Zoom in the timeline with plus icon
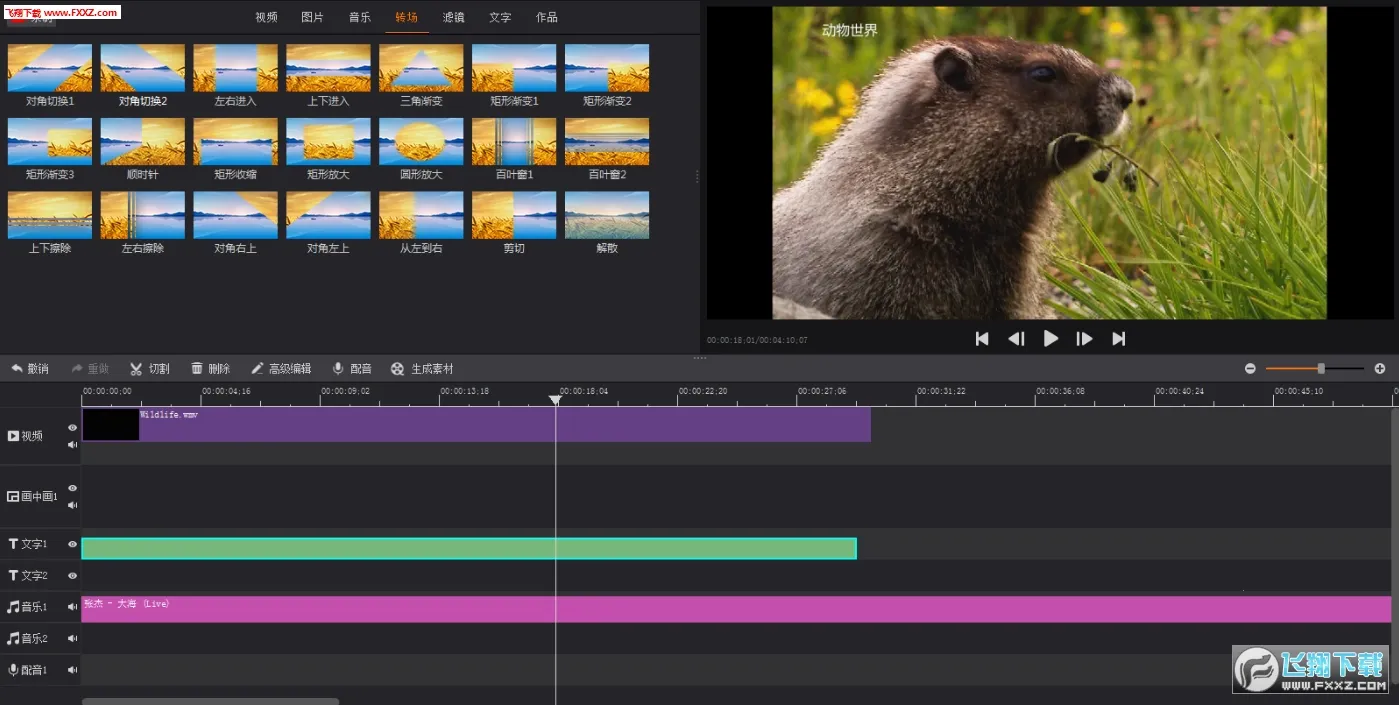This screenshot has height=705, width=1399. pyautogui.click(x=1380, y=369)
